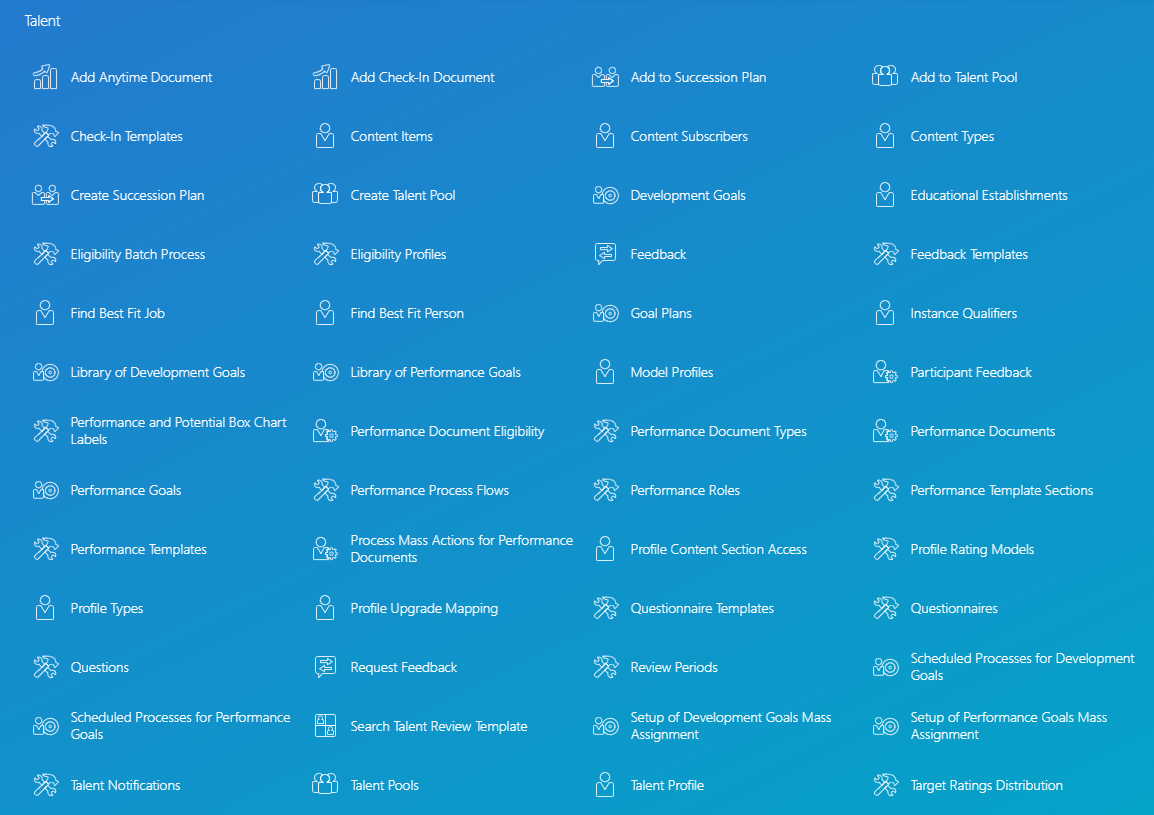Select the Goal Plans icon
Screen dimensions: 1154x815
[x=605, y=313]
